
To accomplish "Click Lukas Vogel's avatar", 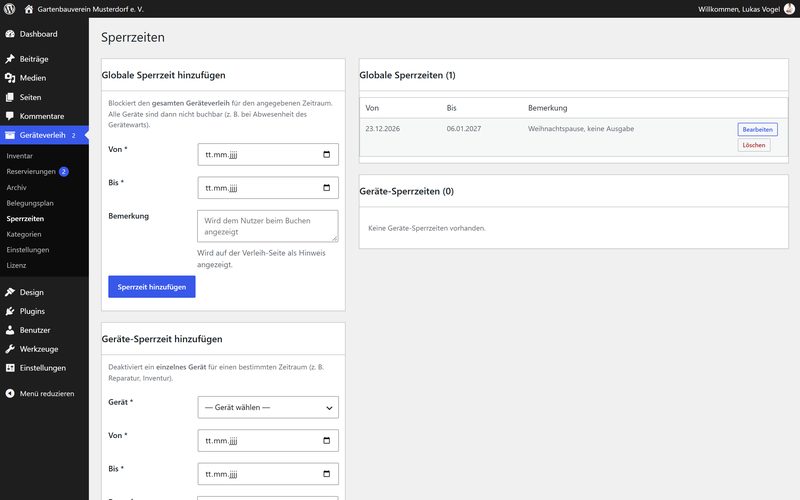I will 789,9.
